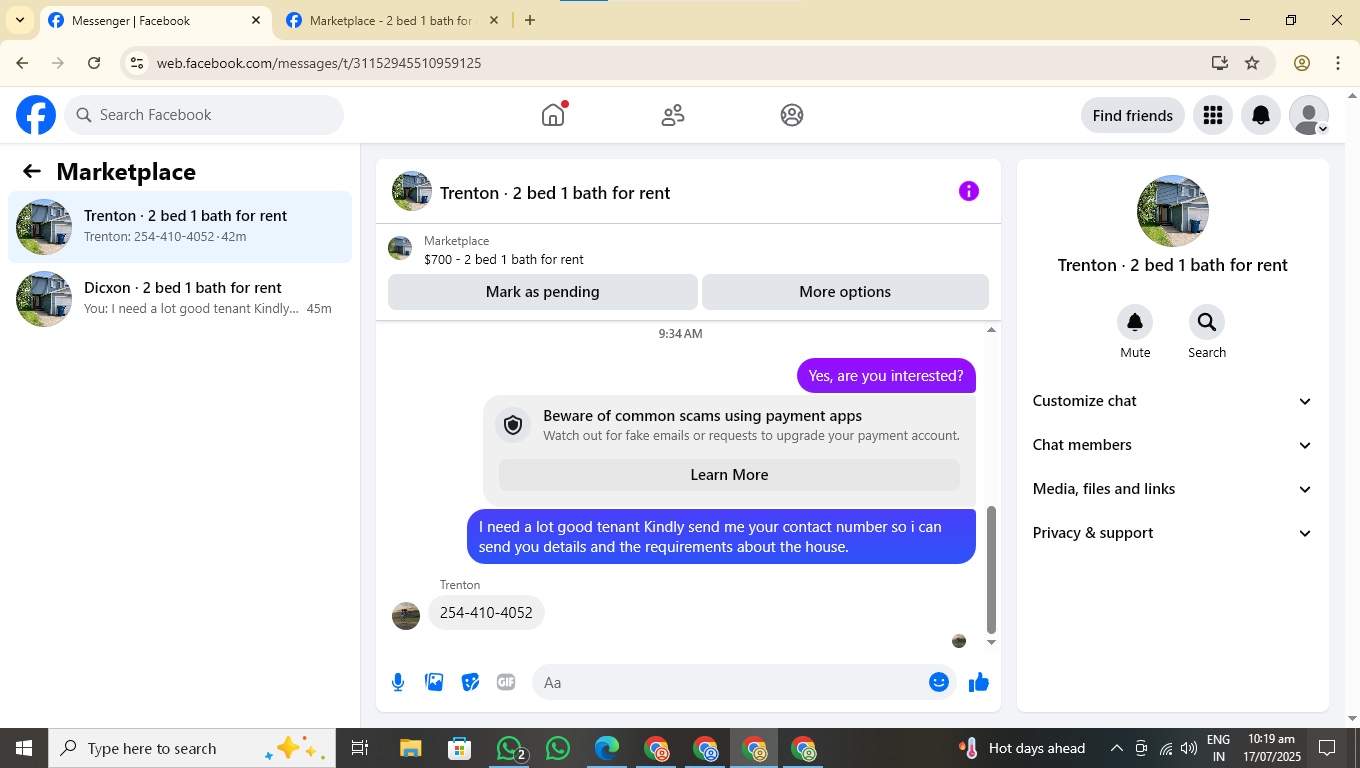Screen dimensions: 1360x768
Task: Bookmark this page with the star icon
Action: [1252, 63]
